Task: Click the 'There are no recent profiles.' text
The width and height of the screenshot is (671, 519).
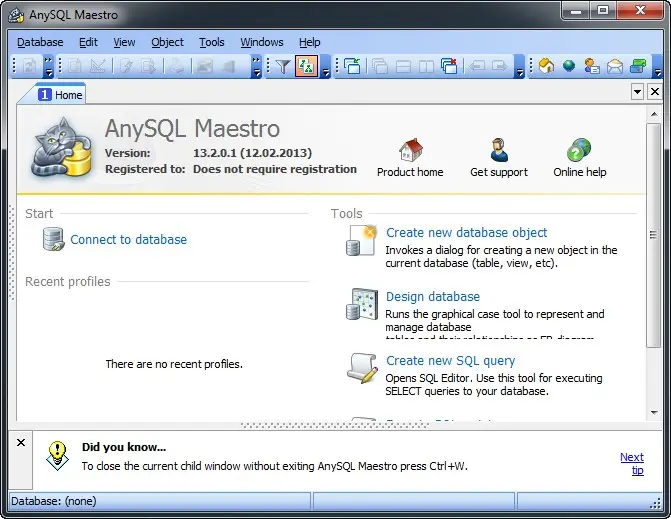Action: [174, 364]
